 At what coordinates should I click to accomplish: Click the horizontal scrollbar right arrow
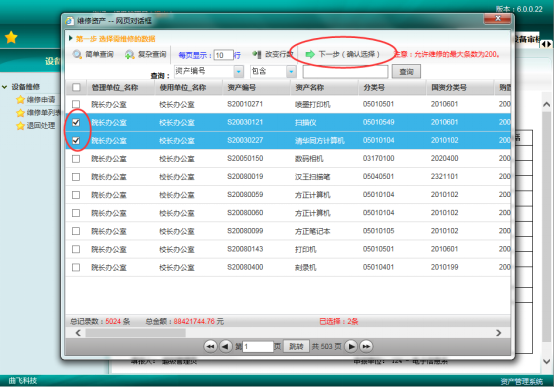tap(499, 333)
